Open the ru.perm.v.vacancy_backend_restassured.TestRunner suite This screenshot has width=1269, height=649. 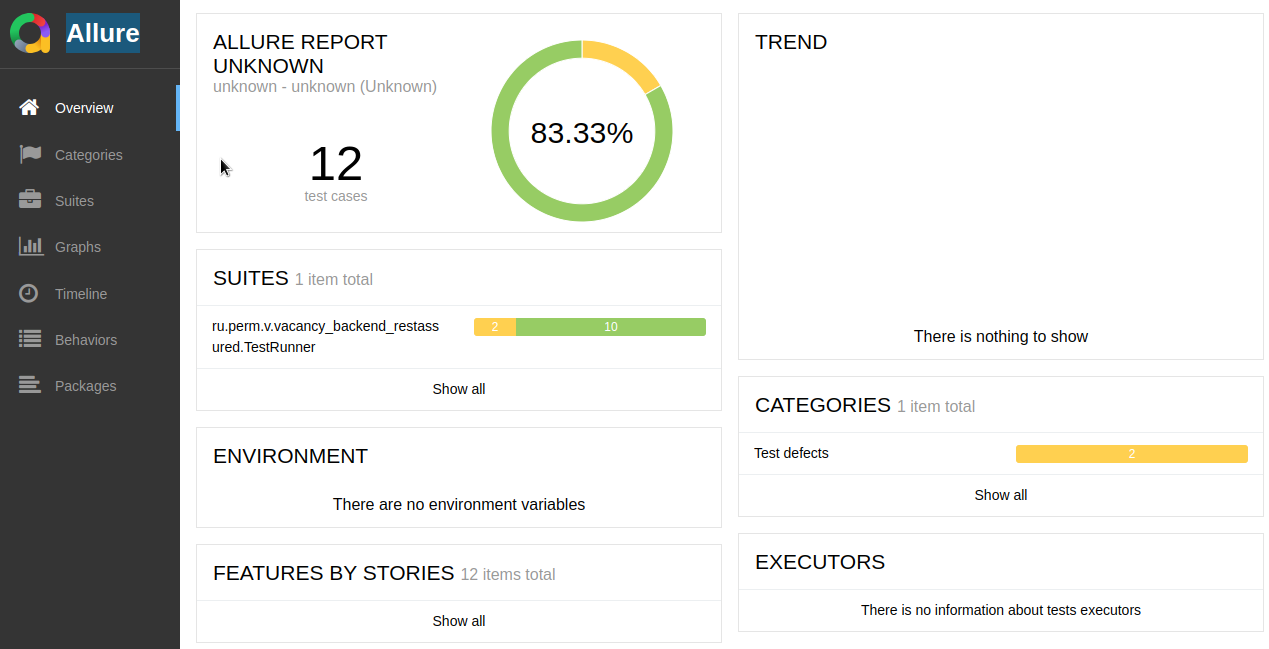click(x=459, y=337)
